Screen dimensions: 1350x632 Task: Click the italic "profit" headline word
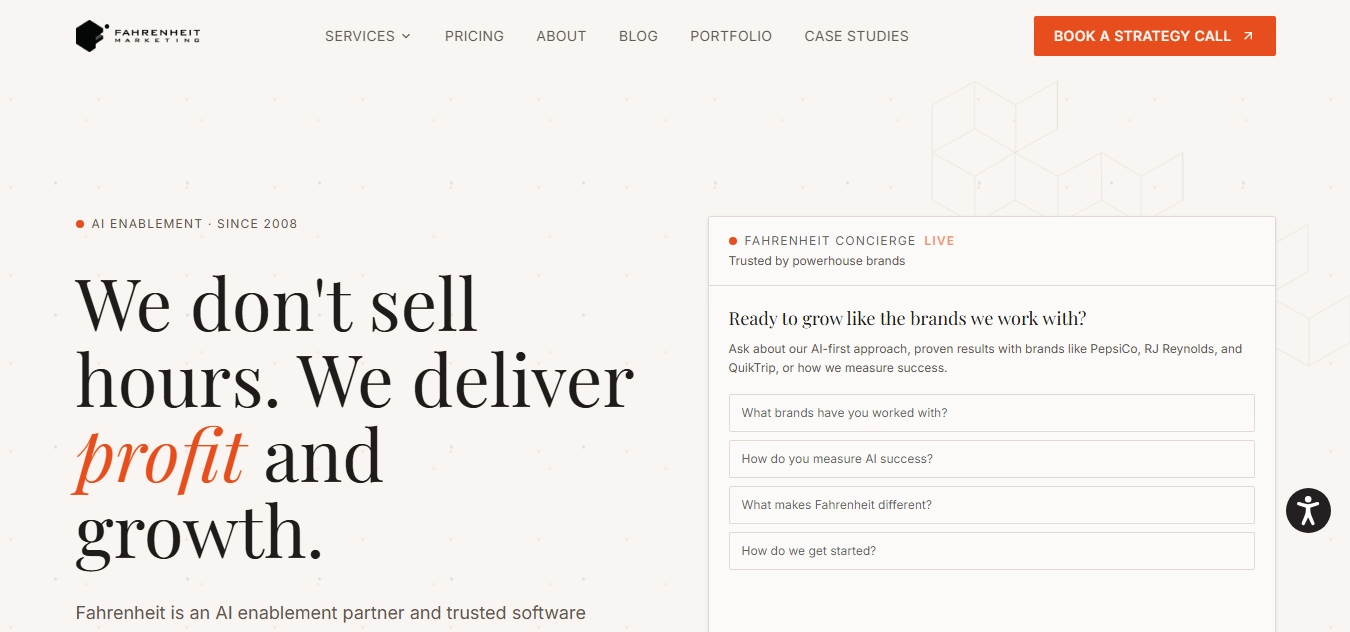(160, 456)
